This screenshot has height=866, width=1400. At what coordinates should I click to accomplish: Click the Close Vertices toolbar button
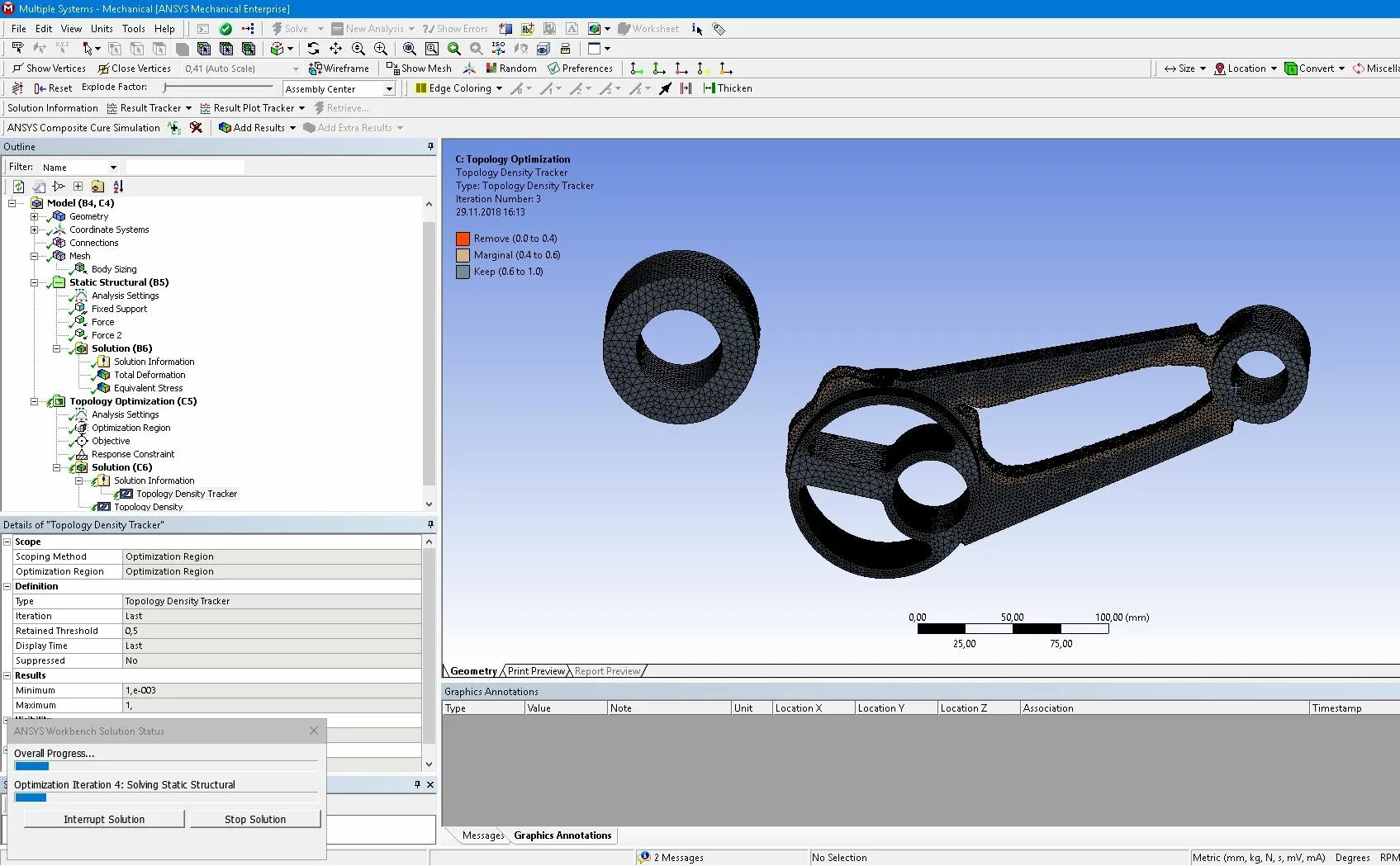[134, 69]
